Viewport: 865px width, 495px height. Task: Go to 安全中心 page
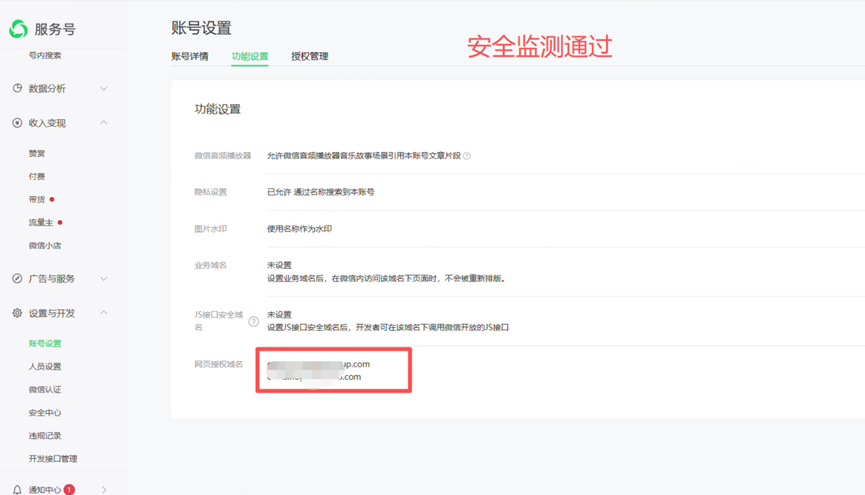[x=45, y=413]
